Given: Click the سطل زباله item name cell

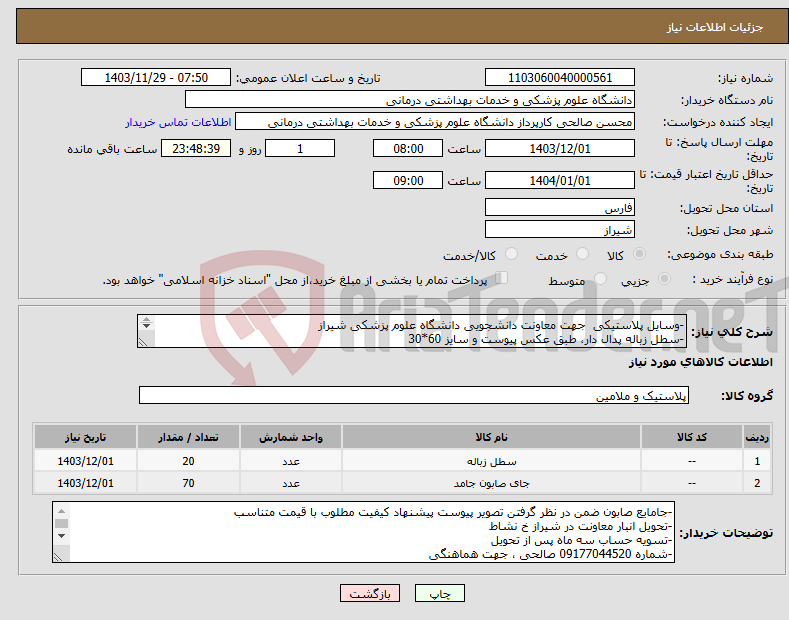Looking at the screenshot, I should [491, 461].
